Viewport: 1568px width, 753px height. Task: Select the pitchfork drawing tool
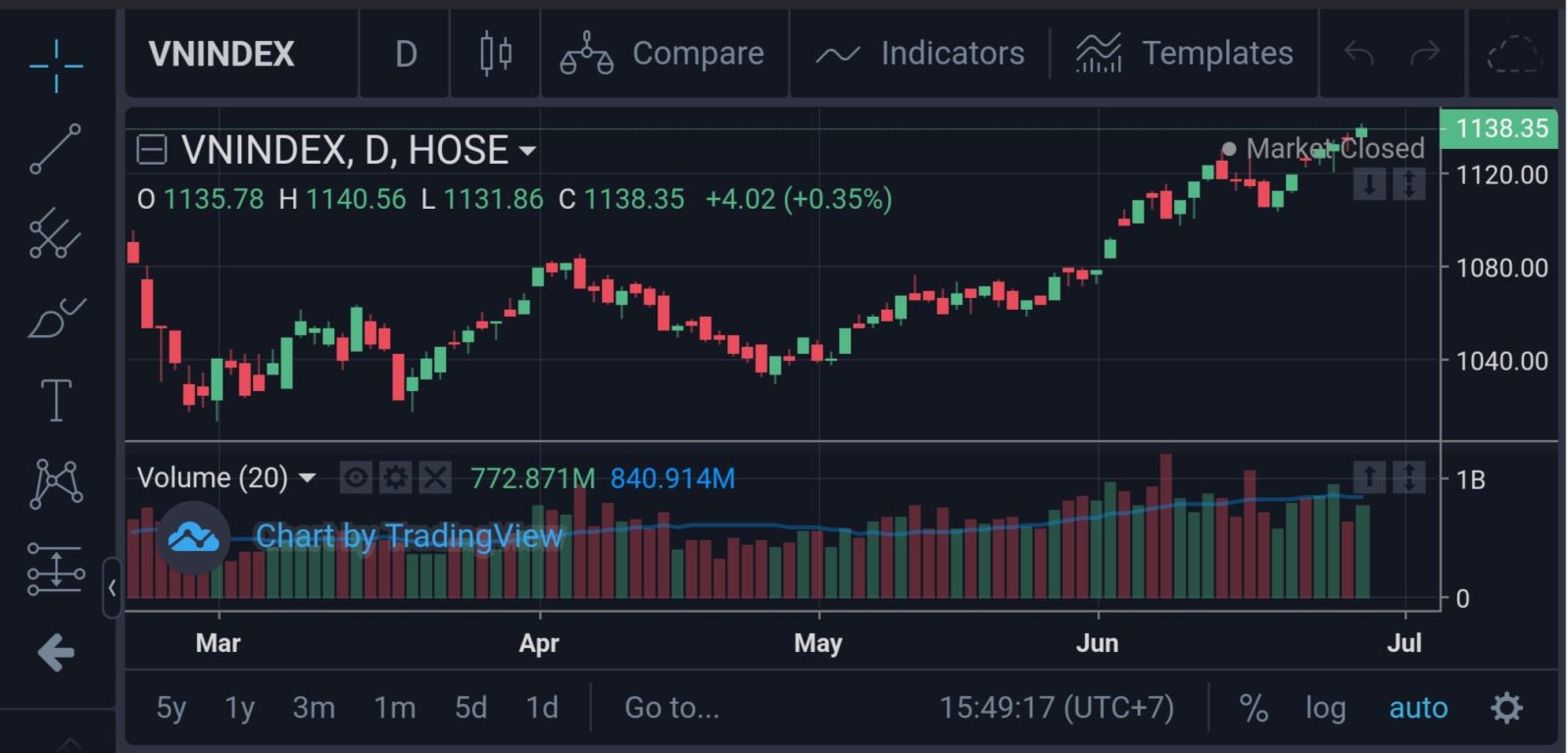[x=56, y=232]
